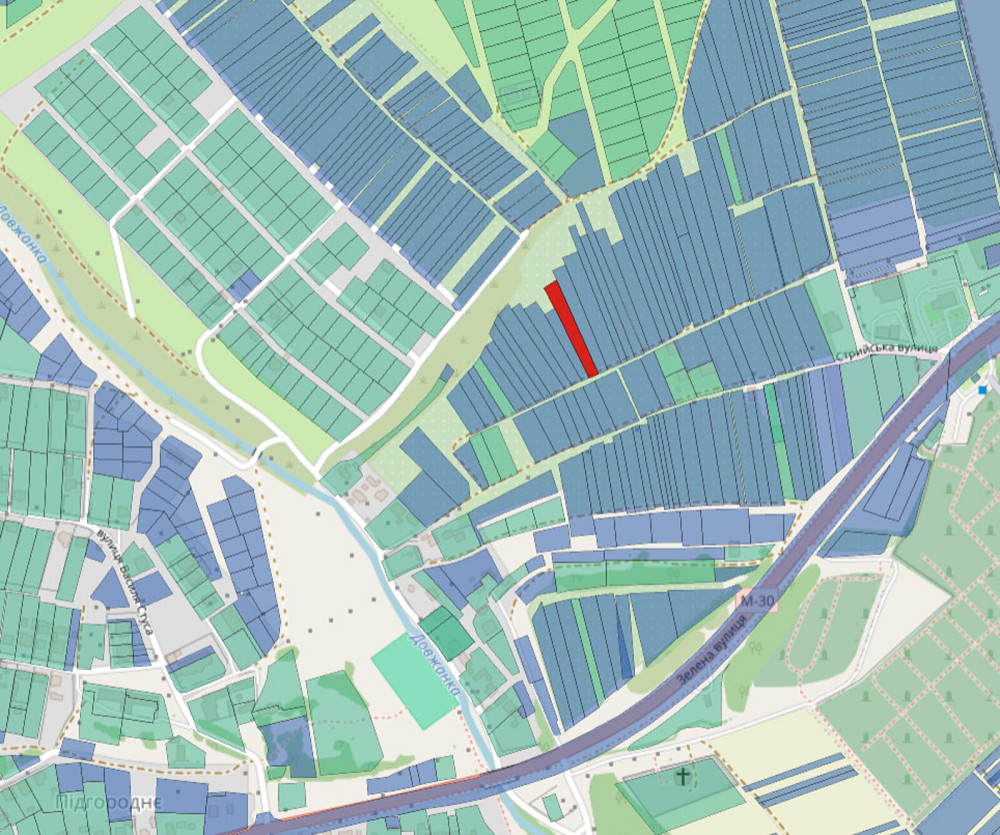Click the M-30 road shield
Screen dimensions: 1000x835
[x=756, y=602]
